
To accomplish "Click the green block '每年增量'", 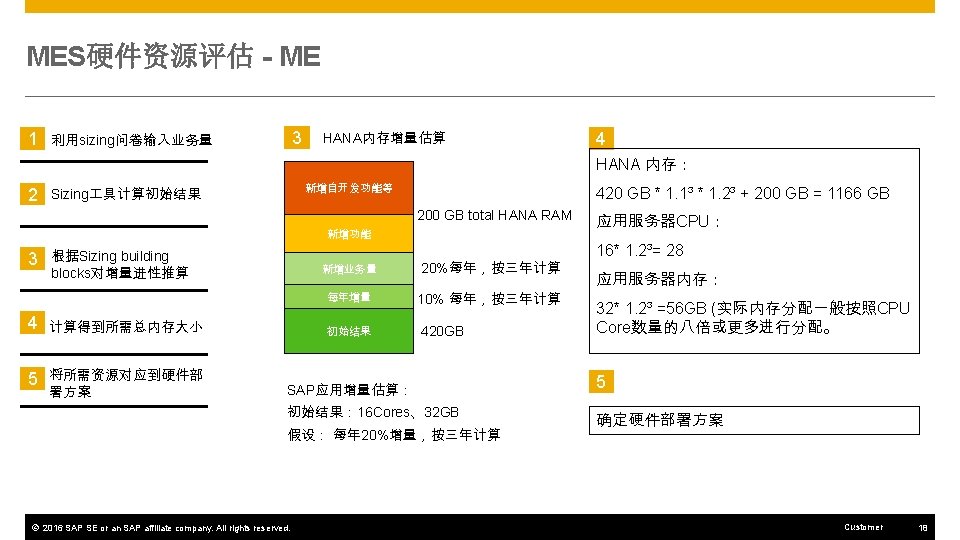I will pos(349,296).
